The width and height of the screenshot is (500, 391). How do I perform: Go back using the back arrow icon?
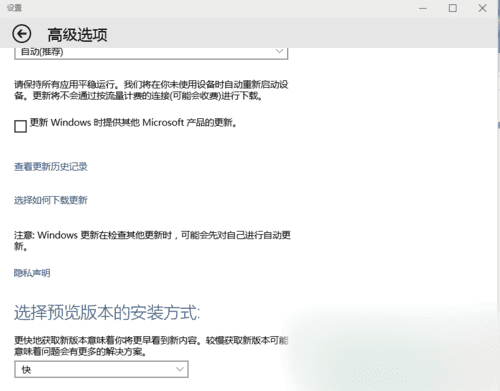click(x=22, y=34)
